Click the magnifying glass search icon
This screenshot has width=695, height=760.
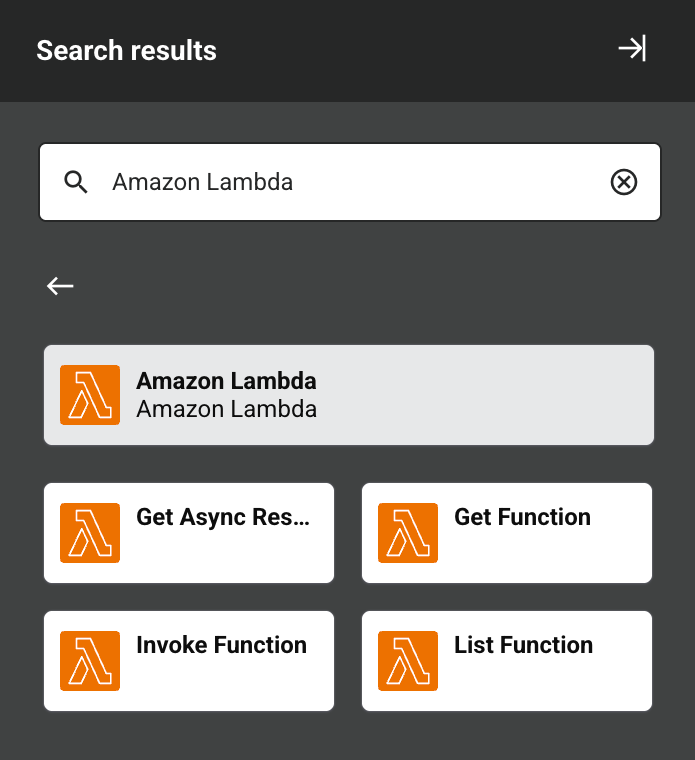(x=76, y=182)
